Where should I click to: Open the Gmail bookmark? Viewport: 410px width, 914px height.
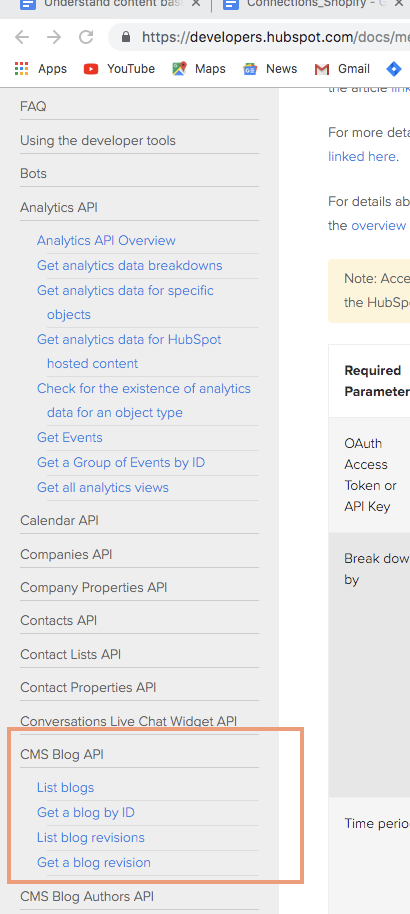(x=342, y=69)
